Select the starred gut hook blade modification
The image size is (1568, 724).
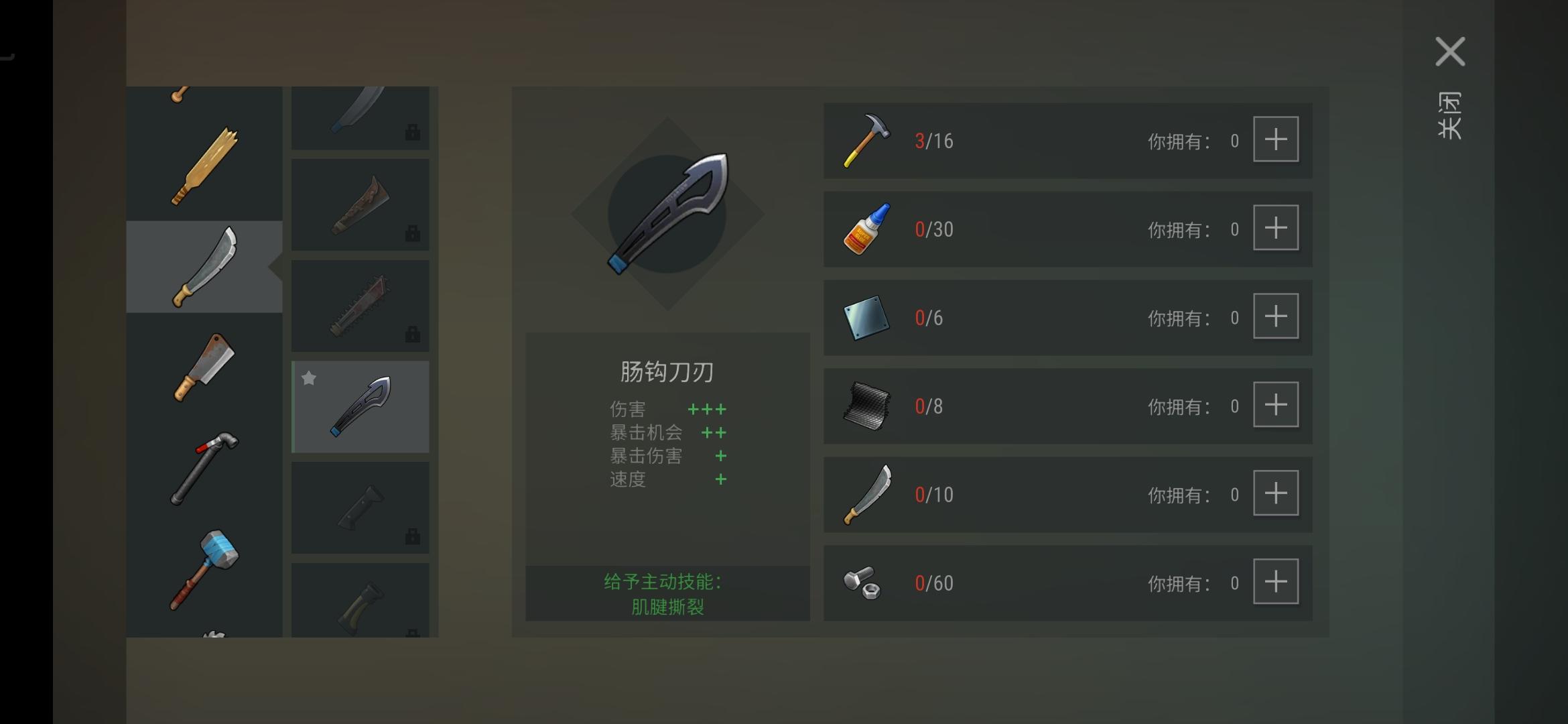click(x=361, y=407)
